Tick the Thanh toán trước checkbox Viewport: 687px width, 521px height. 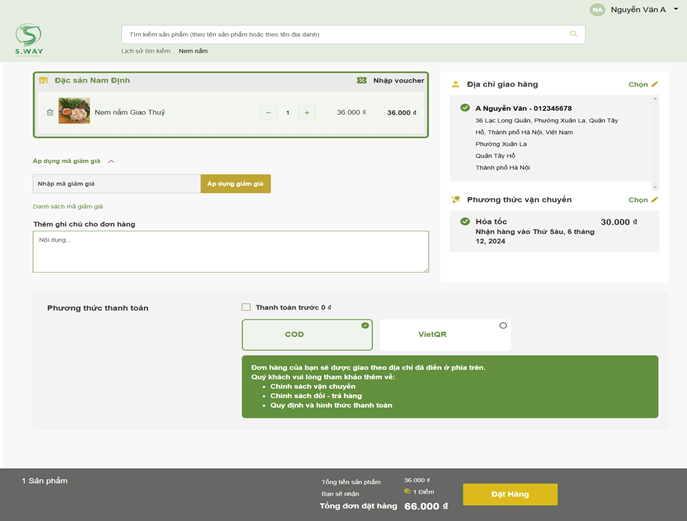[x=247, y=307]
